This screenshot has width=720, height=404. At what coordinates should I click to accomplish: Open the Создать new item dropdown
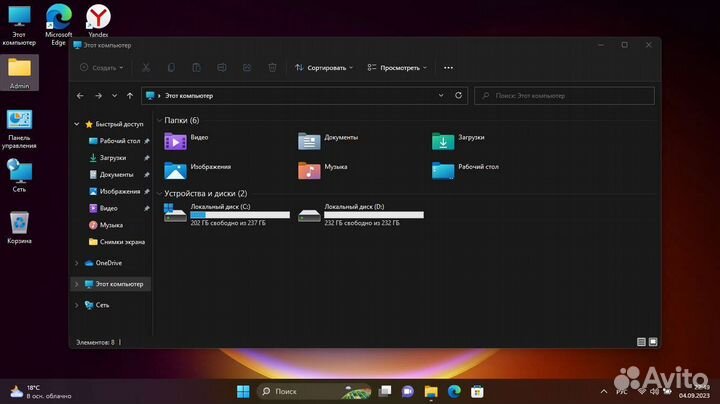(x=101, y=67)
